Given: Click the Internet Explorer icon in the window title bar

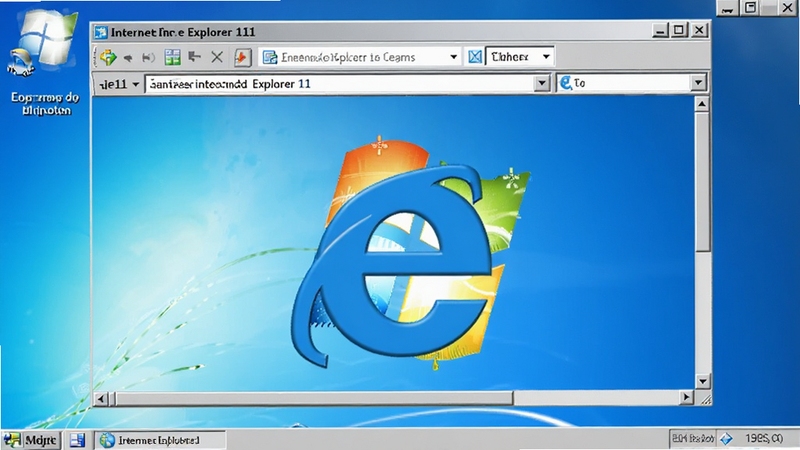Looking at the screenshot, I should pyautogui.click(x=101, y=32).
